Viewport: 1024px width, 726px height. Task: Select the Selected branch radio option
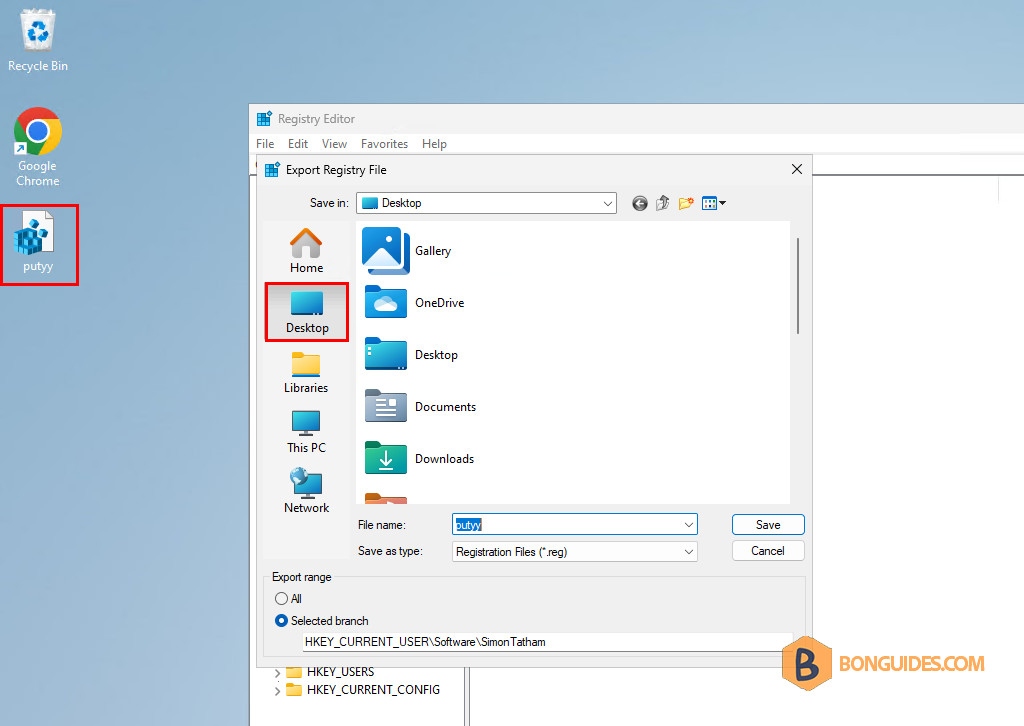[x=322, y=621]
